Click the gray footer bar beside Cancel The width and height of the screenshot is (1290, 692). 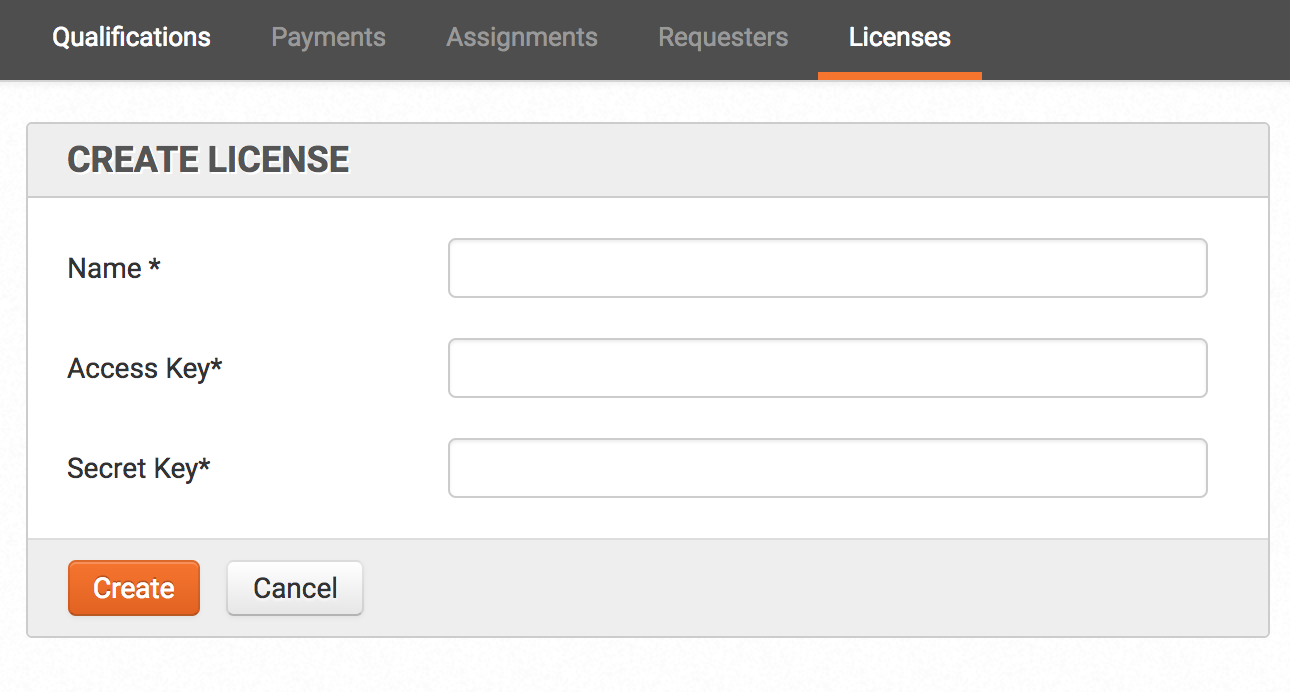(800, 588)
